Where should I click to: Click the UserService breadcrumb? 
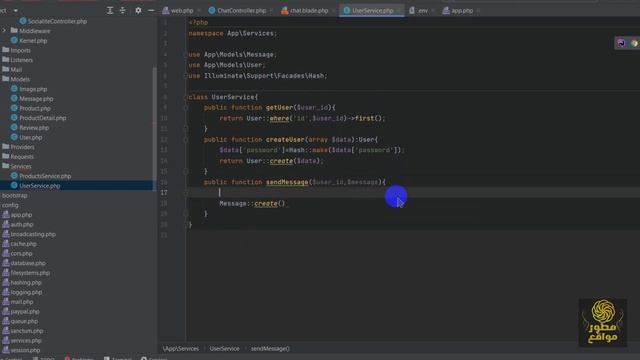tap(224, 349)
